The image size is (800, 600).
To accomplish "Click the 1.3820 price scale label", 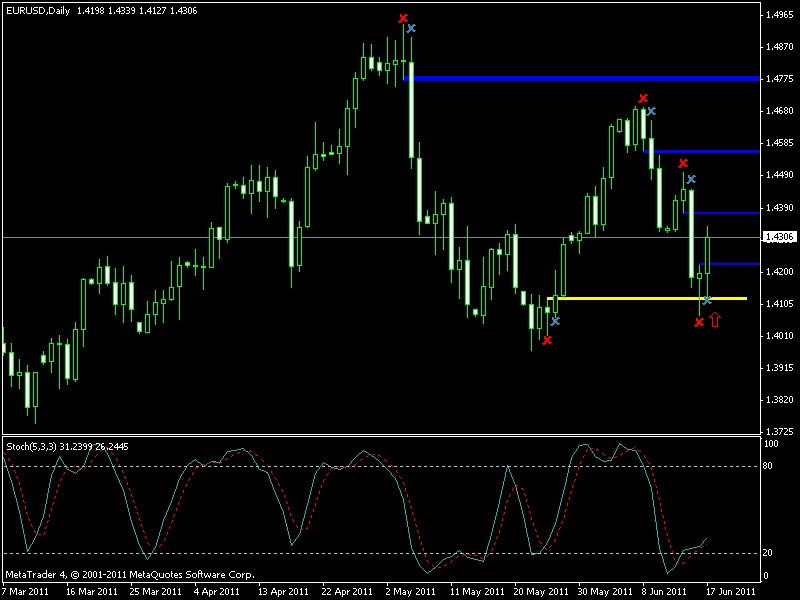I will pos(780,400).
